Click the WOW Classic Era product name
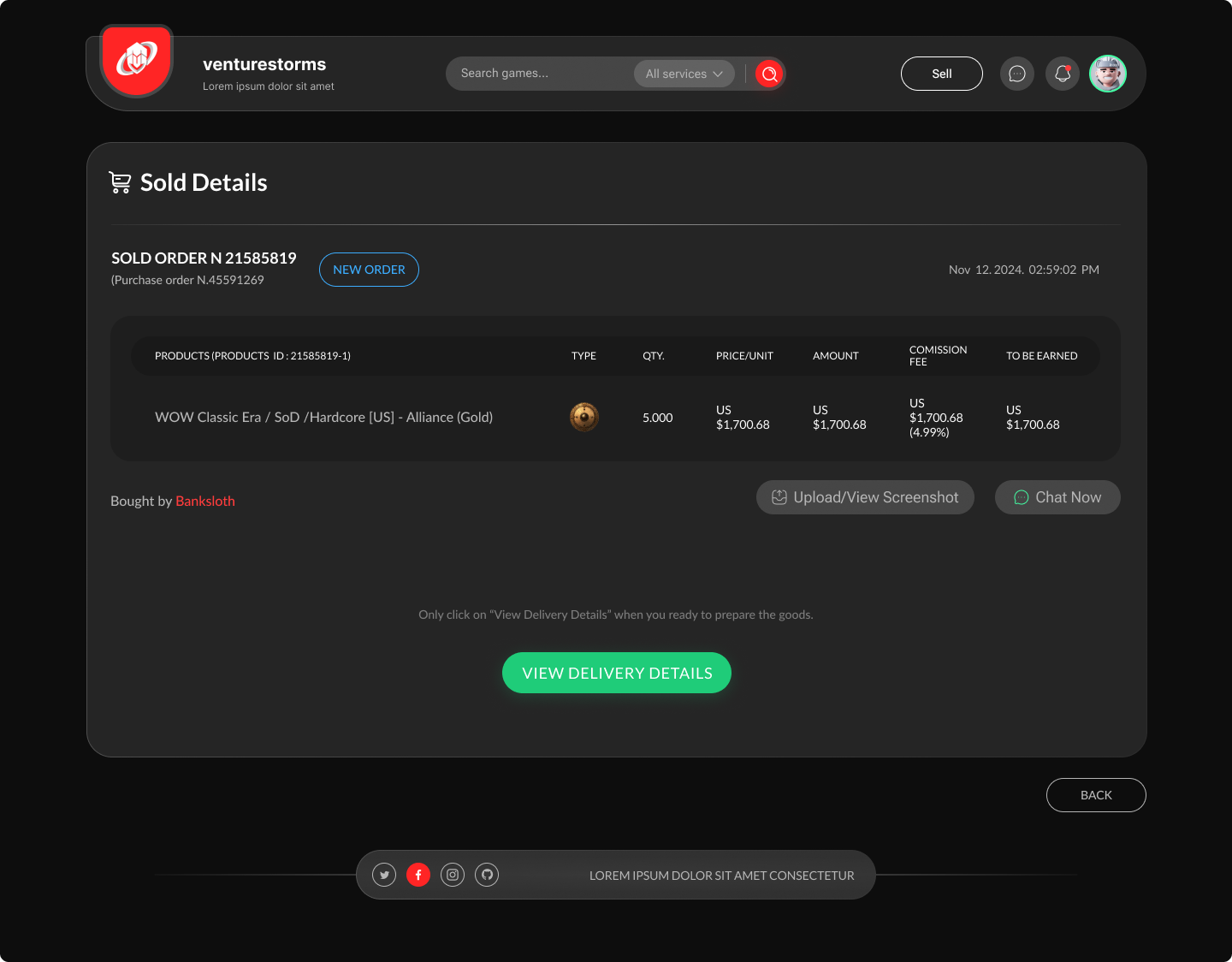The height and width of the screenshot is (962, 1232). (323, 417)
